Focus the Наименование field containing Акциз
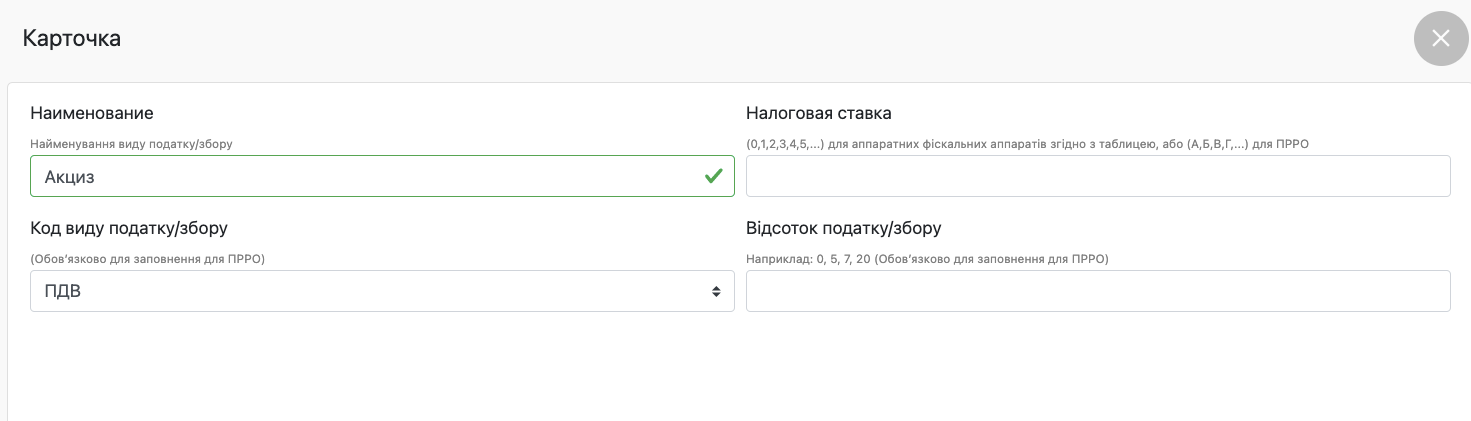Viewport: 1471px width, 421px height. [380, 176]
